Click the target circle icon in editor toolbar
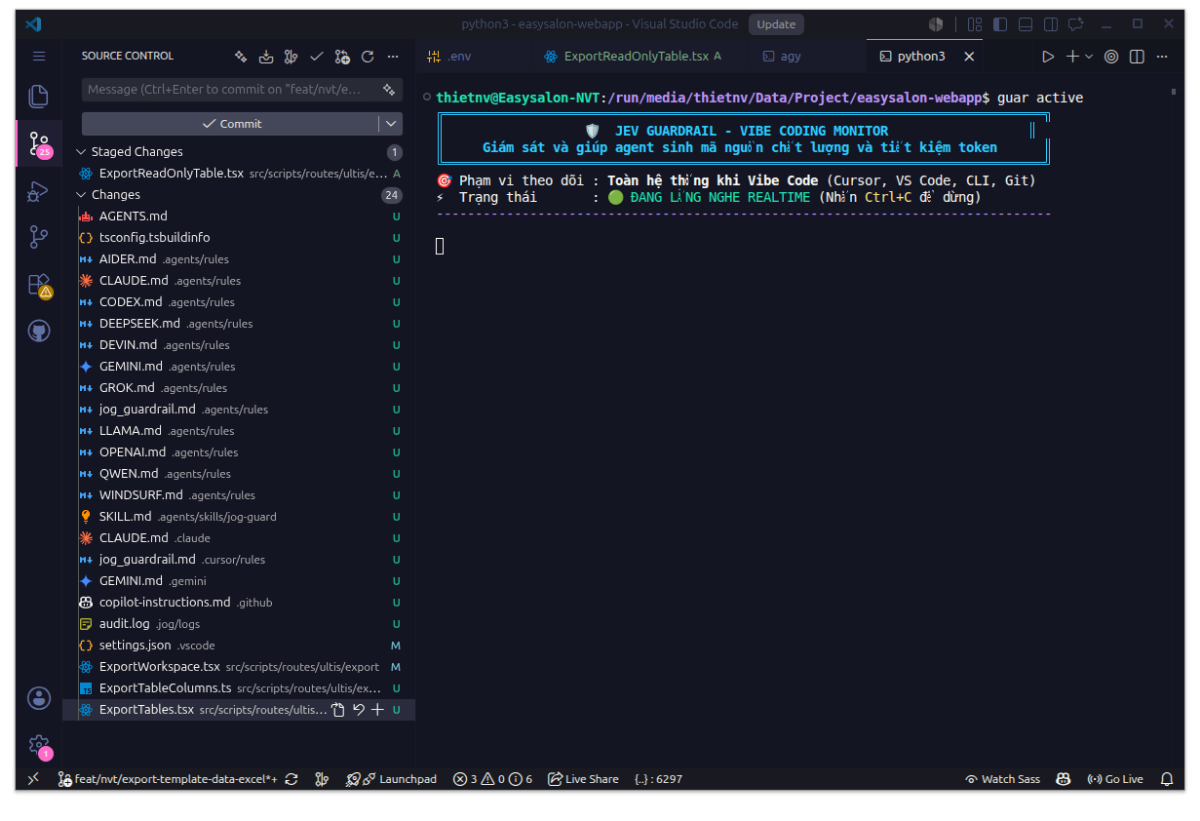1200x821 pixels. point(1111,56)
